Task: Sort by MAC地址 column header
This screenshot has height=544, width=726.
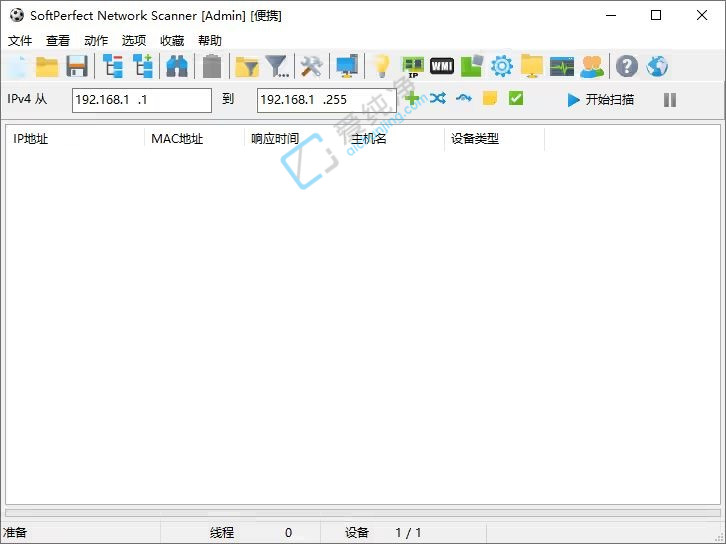Action: (x=194, y=138)
